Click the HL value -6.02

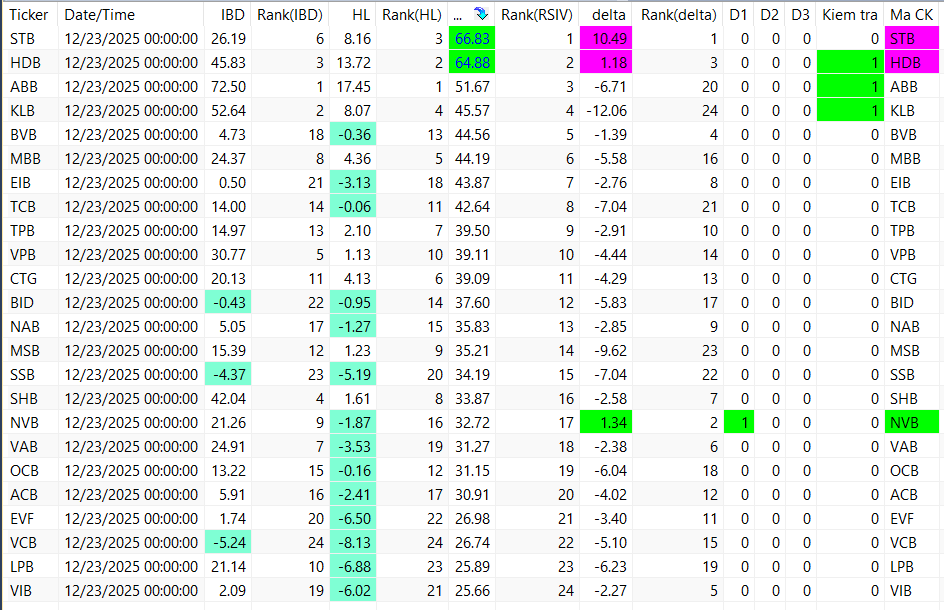tap(353, 591)
